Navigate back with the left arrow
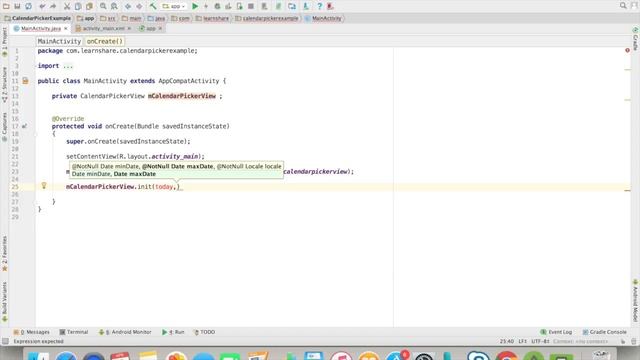The height and width of the screenshot is (360, 640). pyautogui.click(x=128, y=6)
